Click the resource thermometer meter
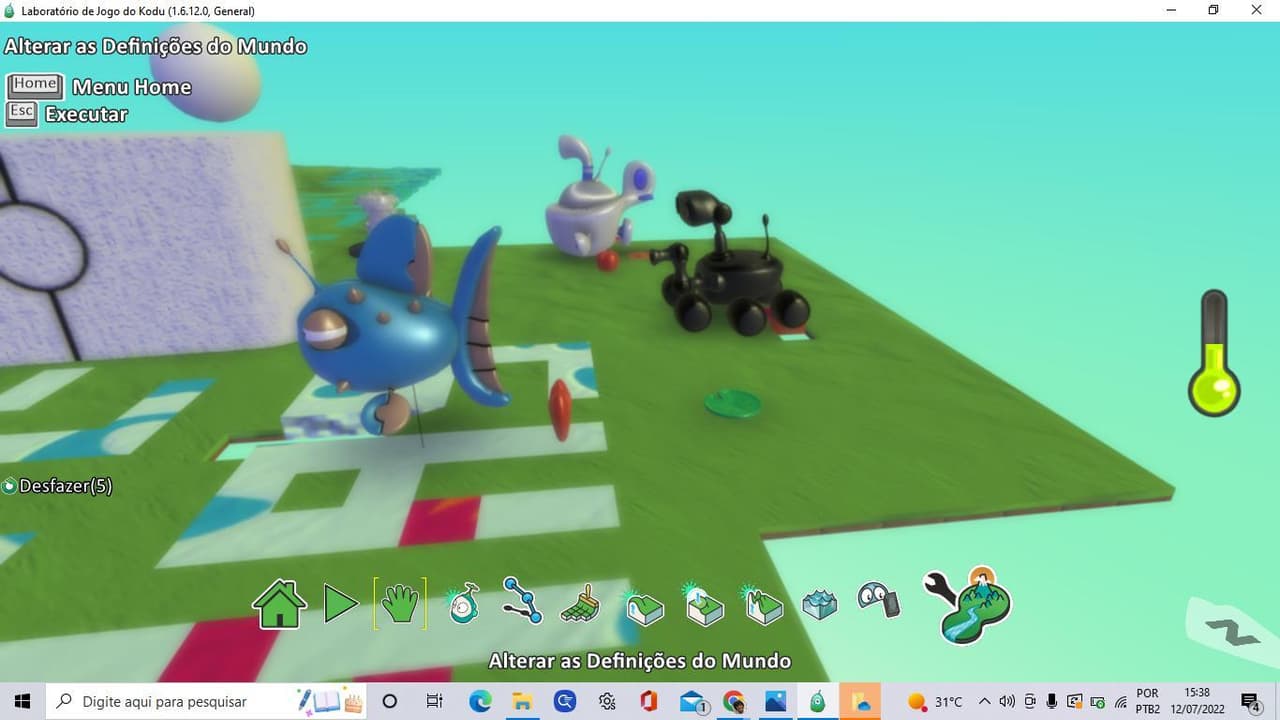 1214,353
